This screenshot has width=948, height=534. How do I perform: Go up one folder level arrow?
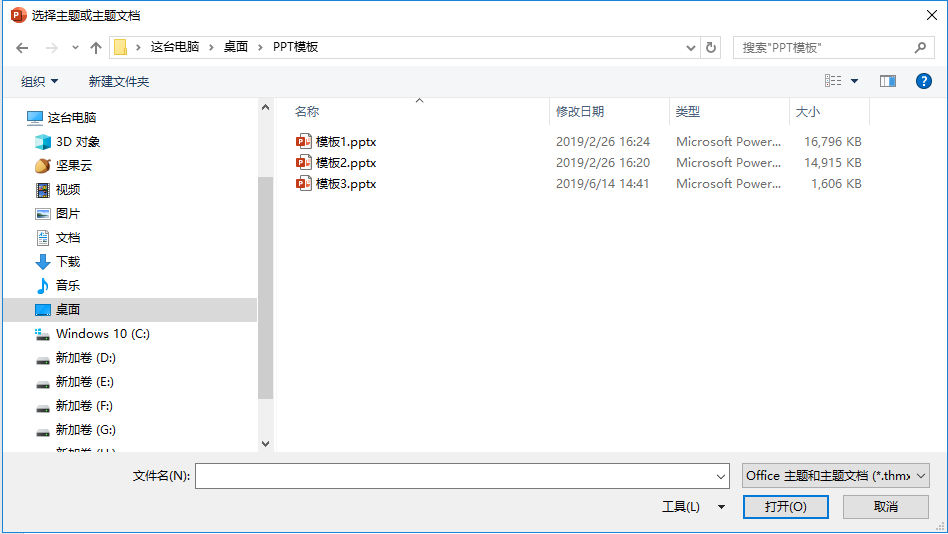96,48
